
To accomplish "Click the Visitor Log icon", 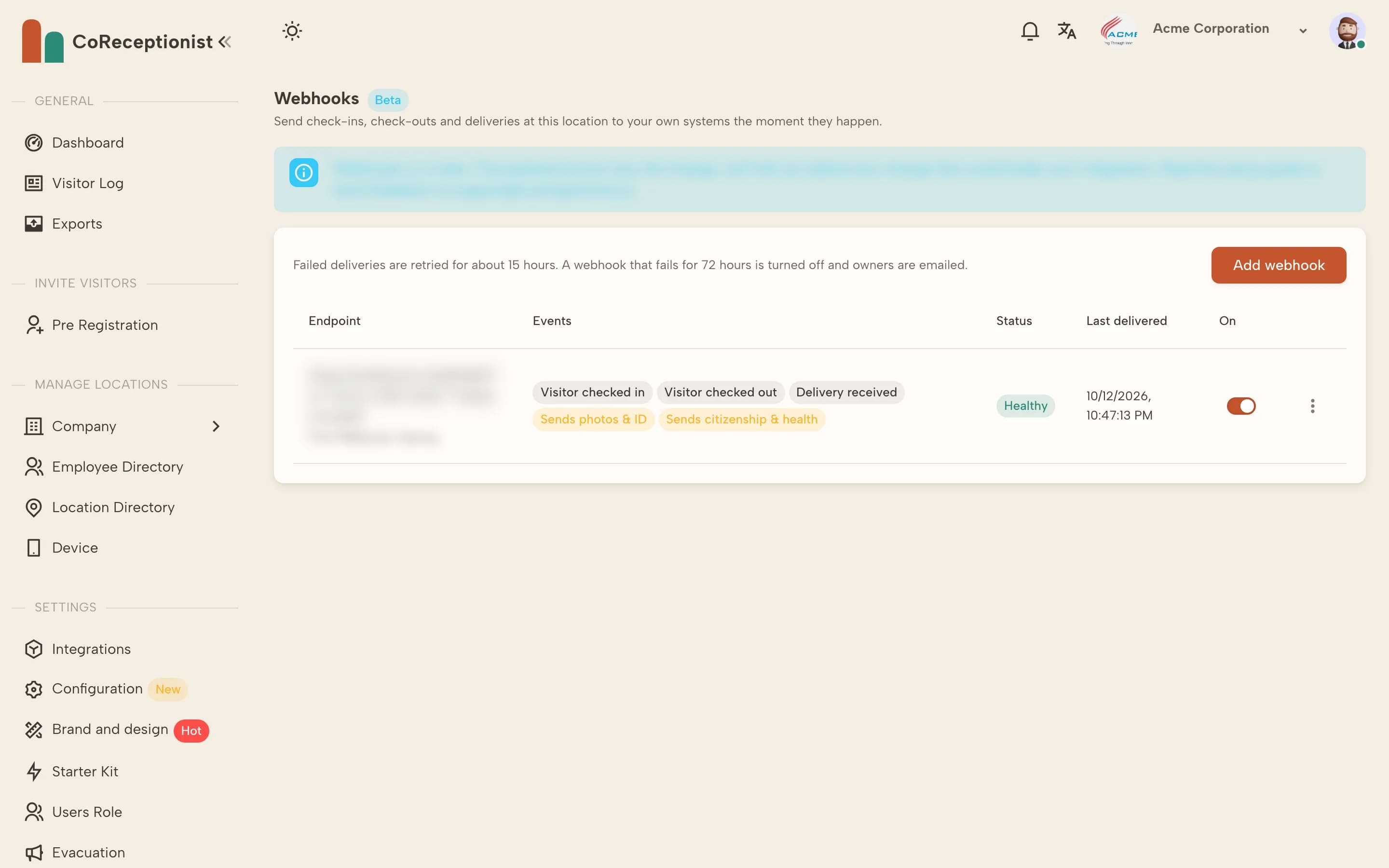I will (x=34, y=183).
